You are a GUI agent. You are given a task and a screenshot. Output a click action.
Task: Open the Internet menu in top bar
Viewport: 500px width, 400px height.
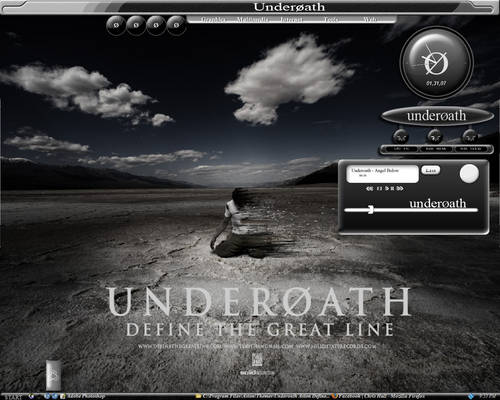point(291,19)
